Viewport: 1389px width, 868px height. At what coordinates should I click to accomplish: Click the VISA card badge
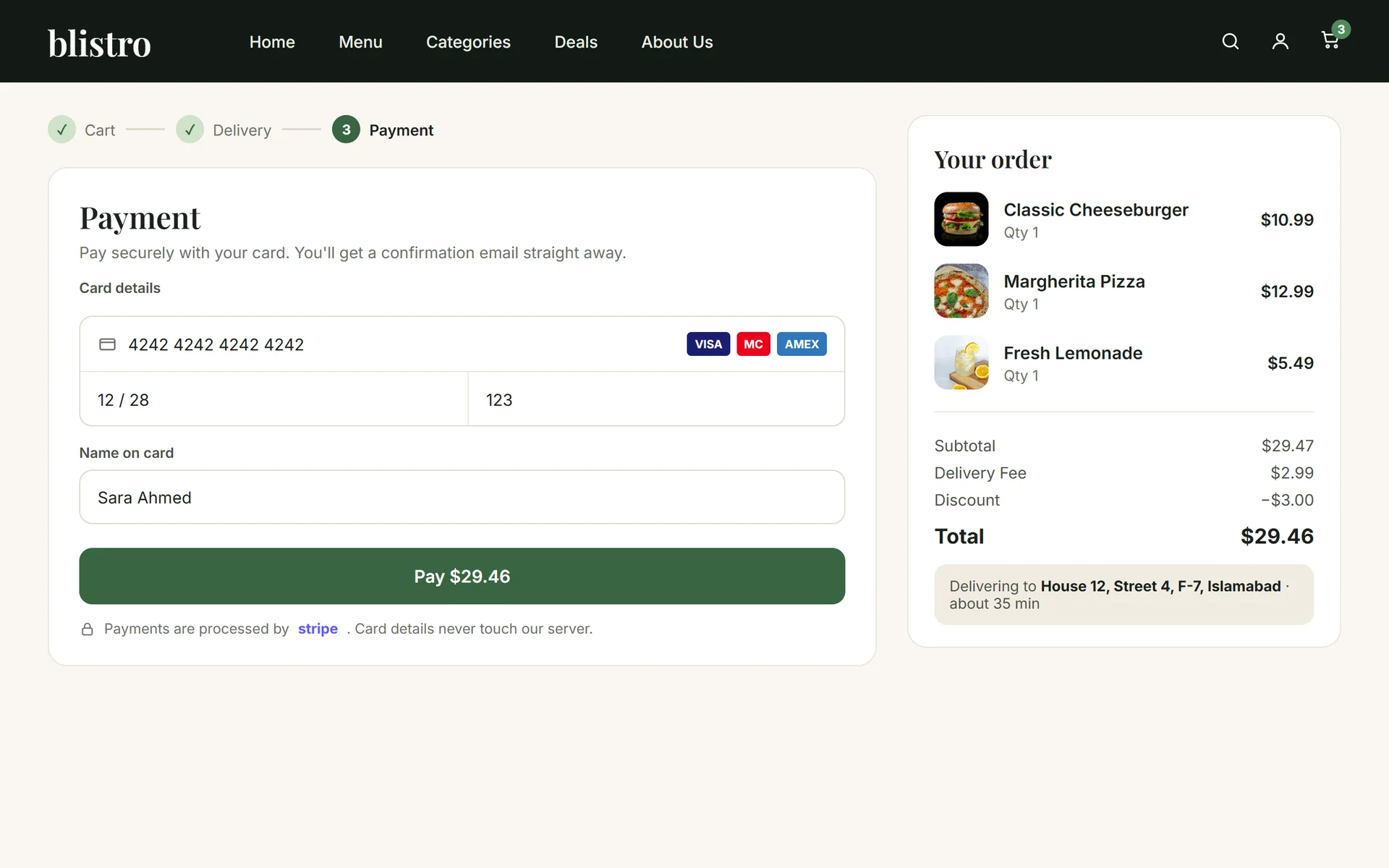tap(708, 344)
